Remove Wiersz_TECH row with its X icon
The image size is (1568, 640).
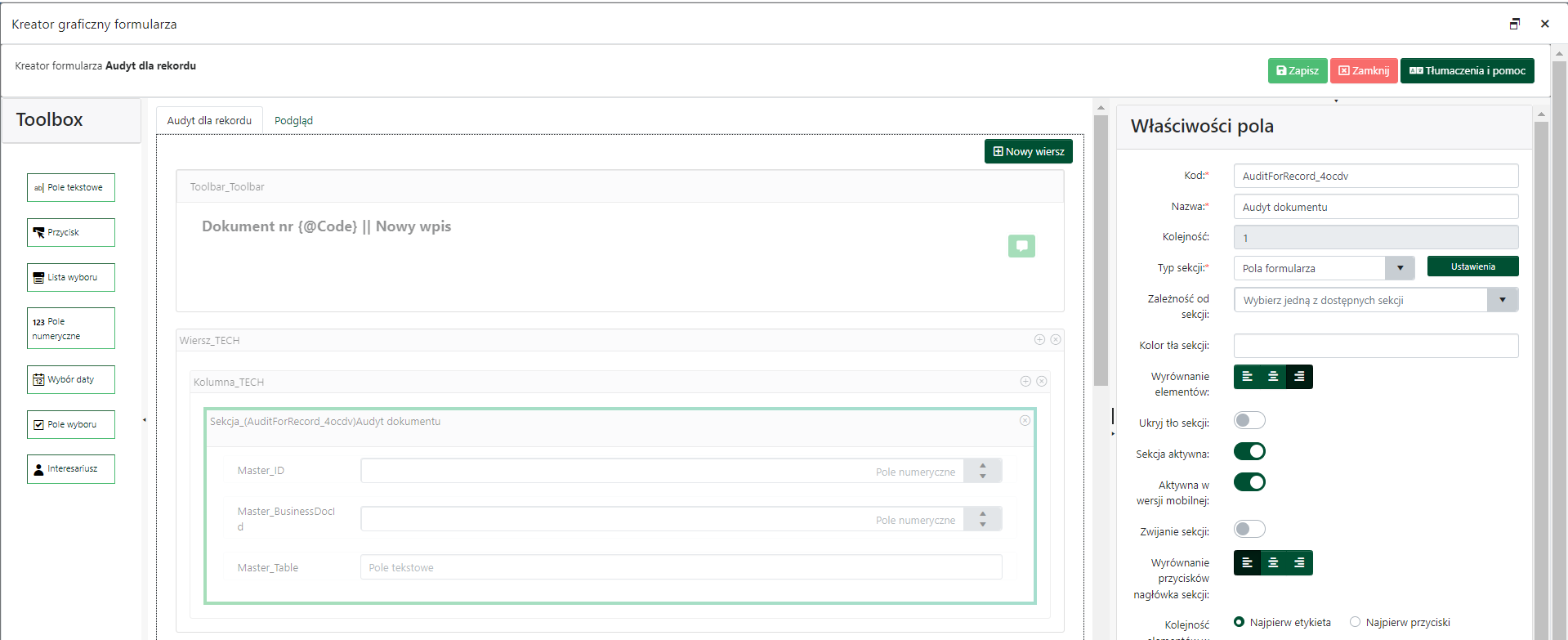coord(1056,339)
